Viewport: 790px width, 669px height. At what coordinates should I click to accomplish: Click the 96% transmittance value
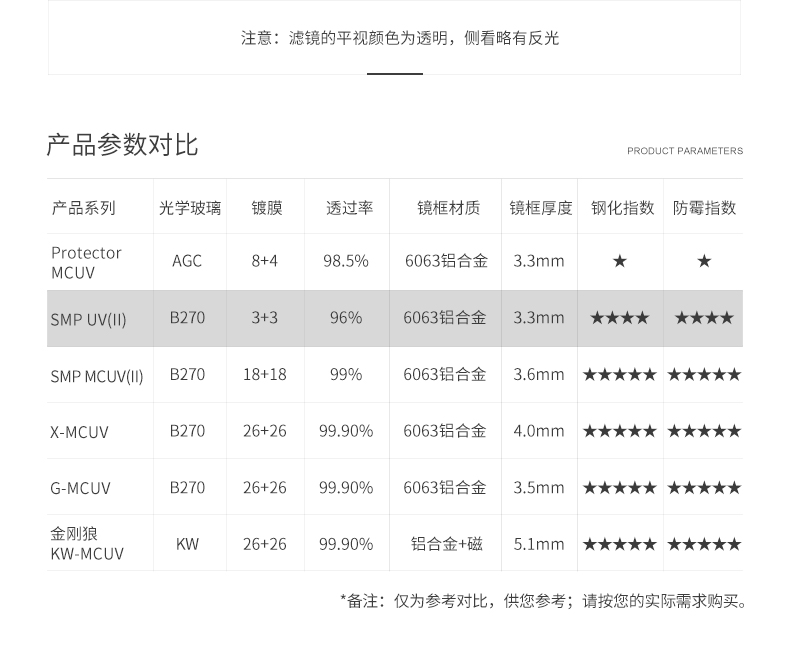(x=346, y=318)
